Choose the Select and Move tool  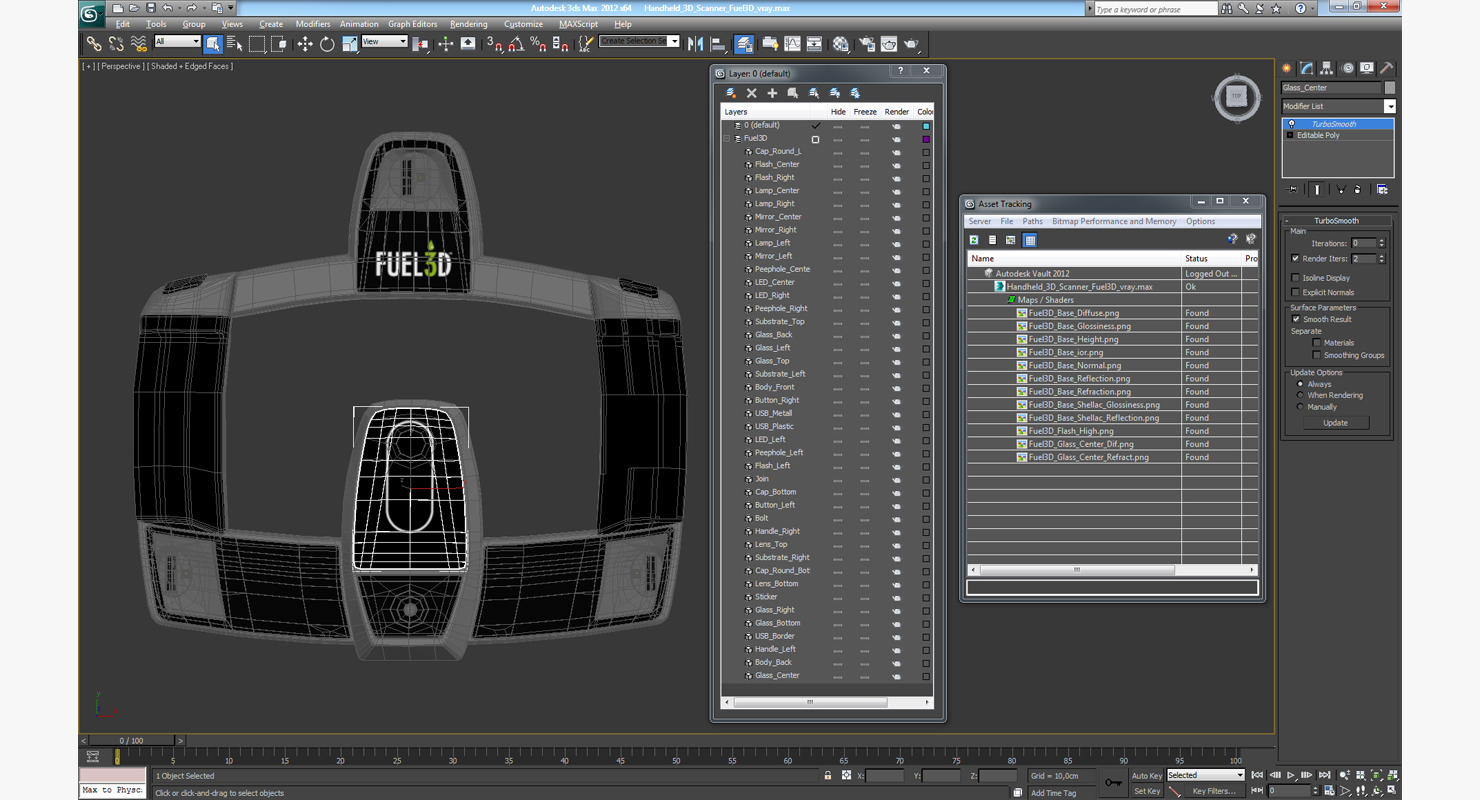coord(305,44)
